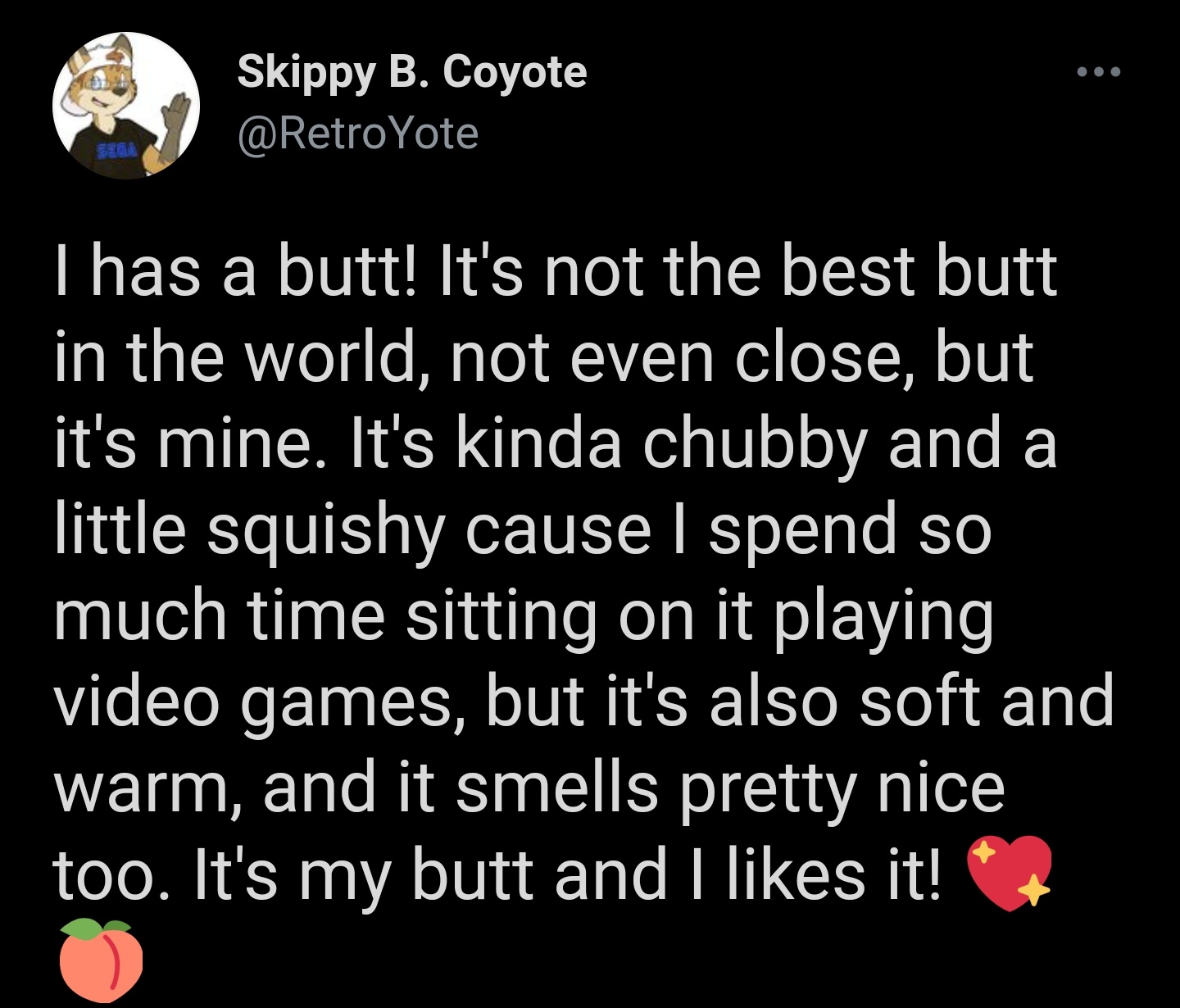Open the three-dot more options menu
Image resolution: width=1180 pixels, height=1008 pixels.
pos(1098,73)
